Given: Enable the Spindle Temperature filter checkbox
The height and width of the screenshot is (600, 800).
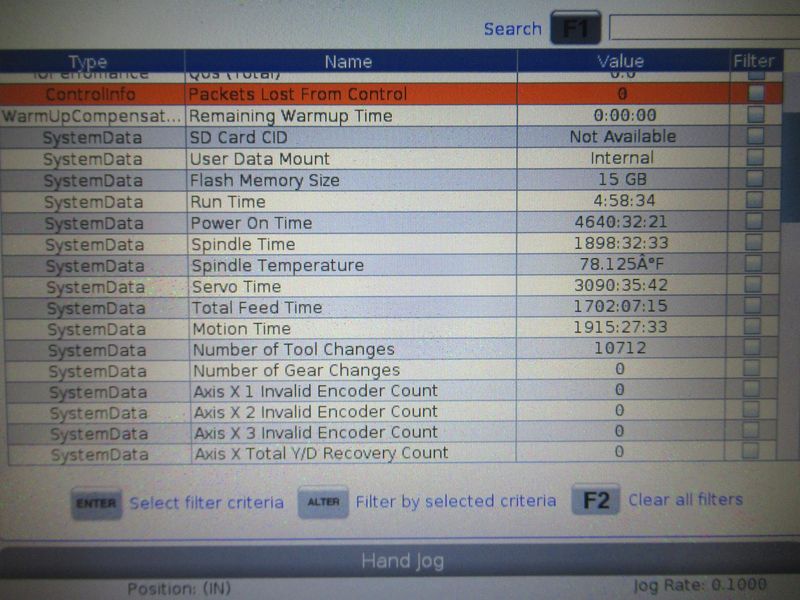Looking at the screenshot, I should [x=754, y=263].
